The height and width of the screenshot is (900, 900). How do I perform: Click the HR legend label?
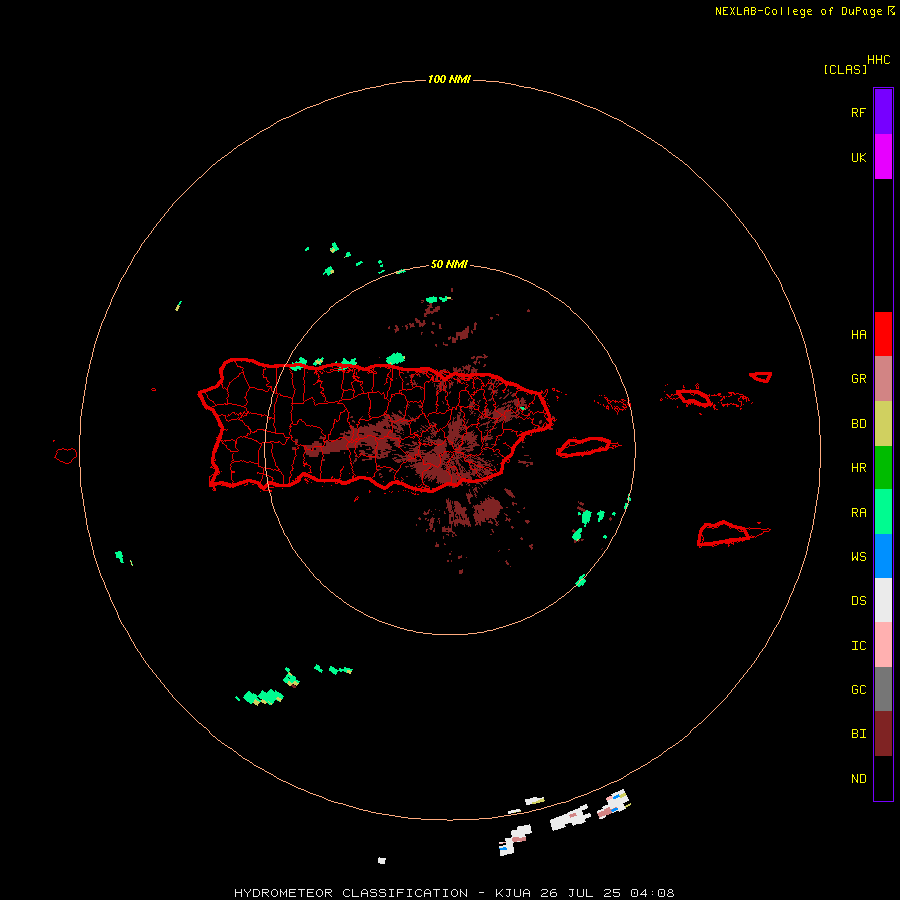[858, 468]
